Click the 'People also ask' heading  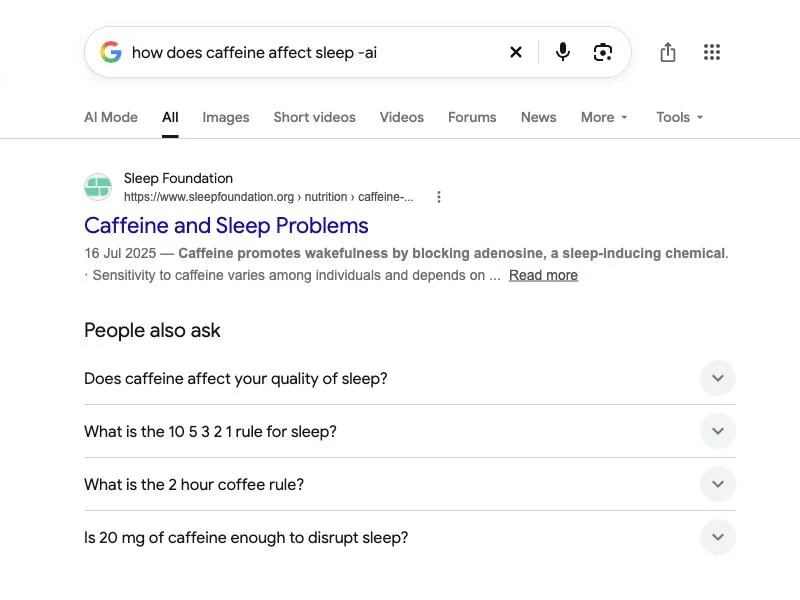point(152,331)
